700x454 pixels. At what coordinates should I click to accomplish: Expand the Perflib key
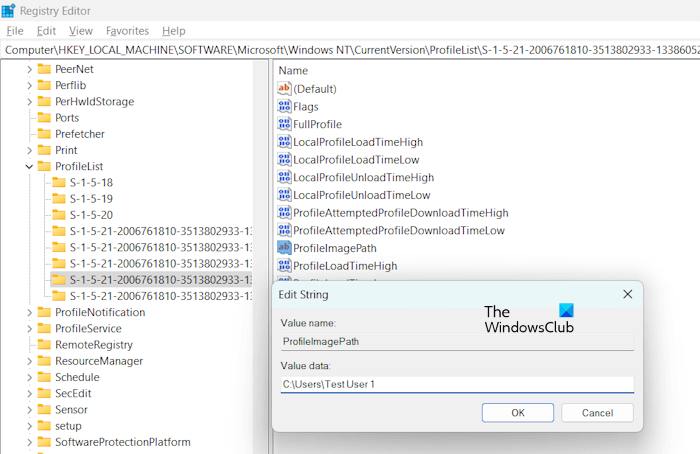click(x=29, y=85)
